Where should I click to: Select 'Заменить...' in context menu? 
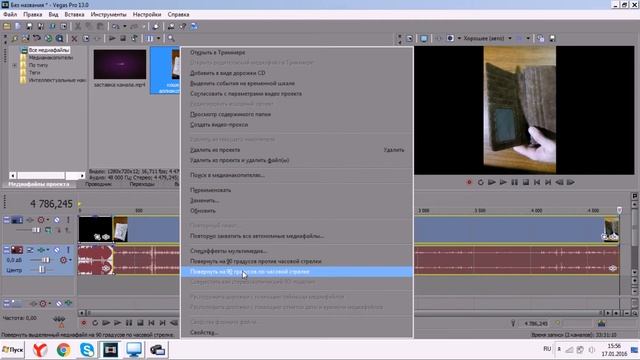pos(297,200)
